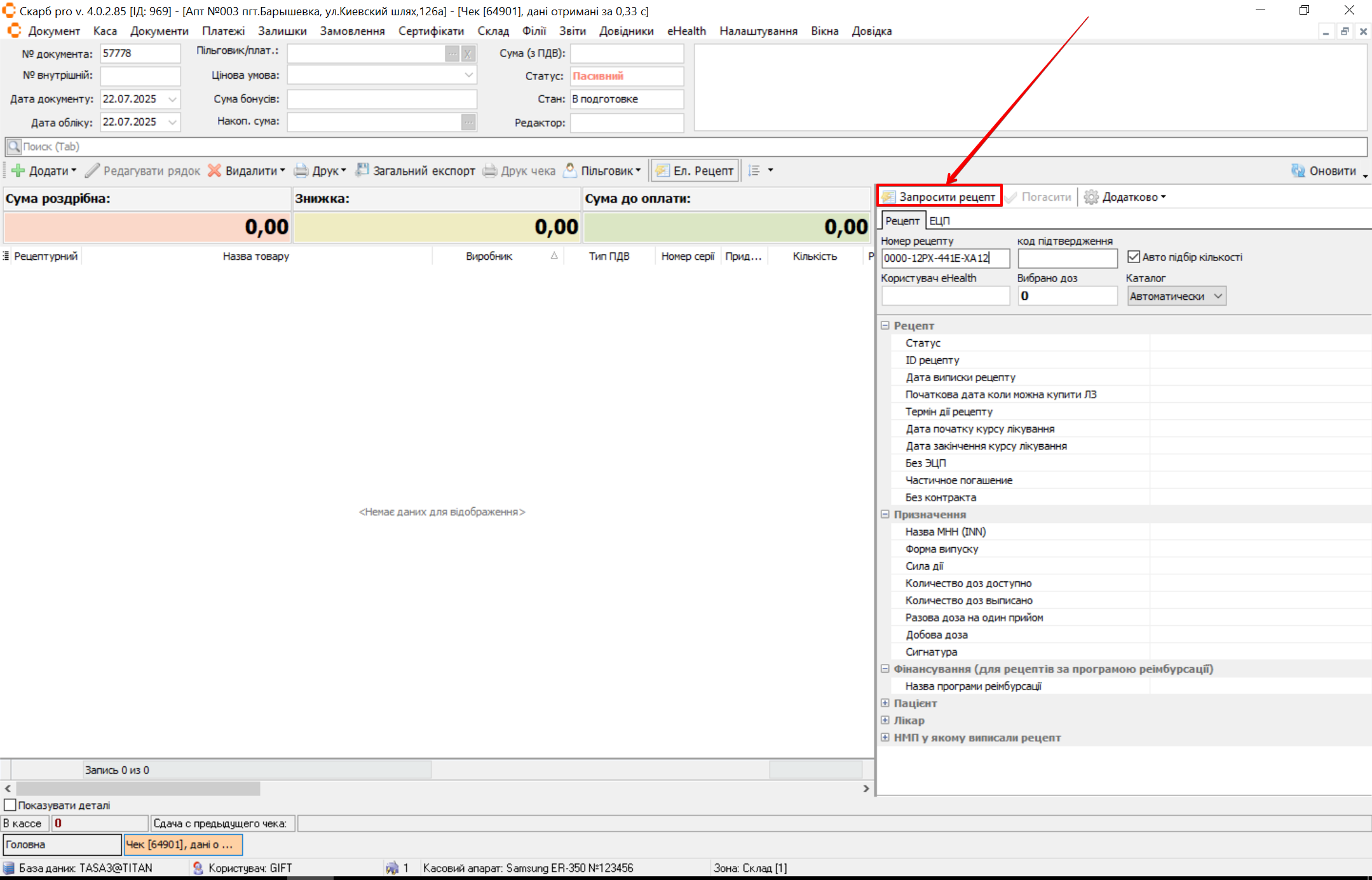Collapse the Рецепт group
This screenshot has height=880, width=1372.
pyautogui.click(x=885, y=325)
